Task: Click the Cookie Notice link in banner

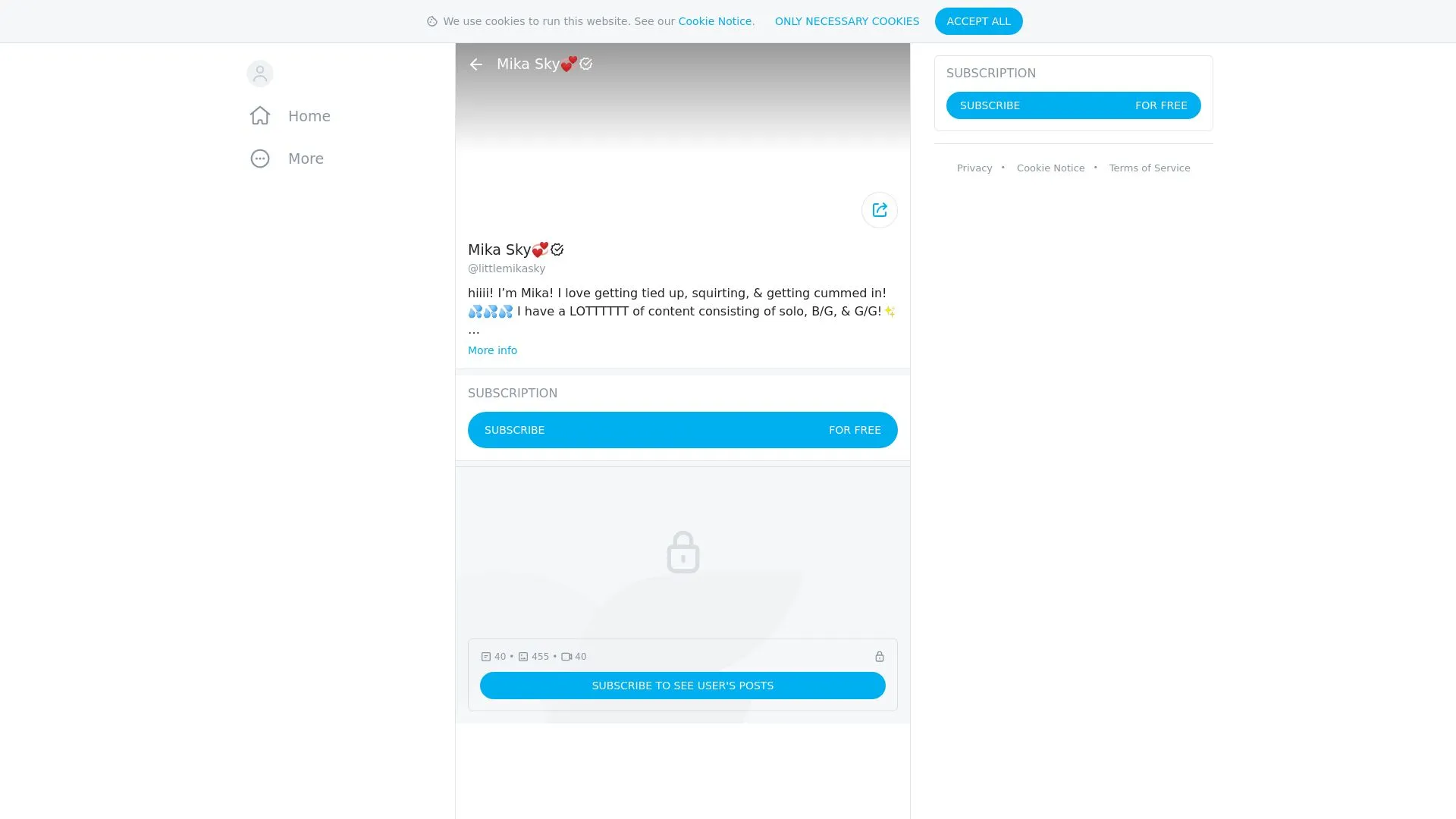Action: [x=715, y=21]
